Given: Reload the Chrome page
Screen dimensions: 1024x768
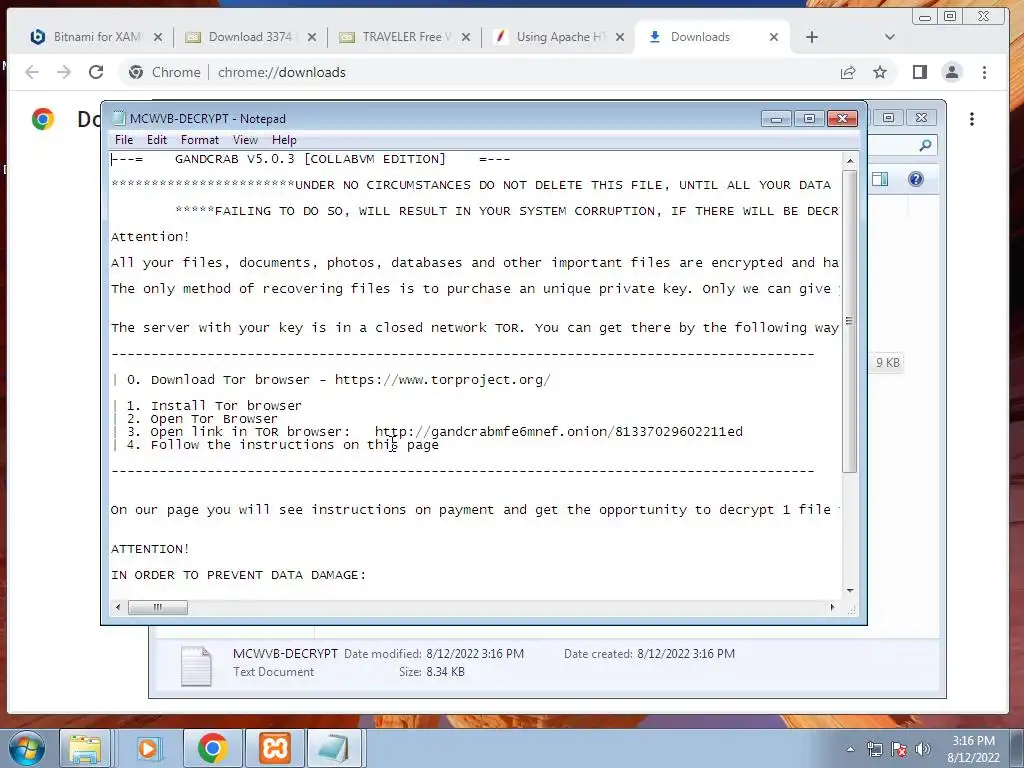Looking at the screenshot, I should coord(96,72).
